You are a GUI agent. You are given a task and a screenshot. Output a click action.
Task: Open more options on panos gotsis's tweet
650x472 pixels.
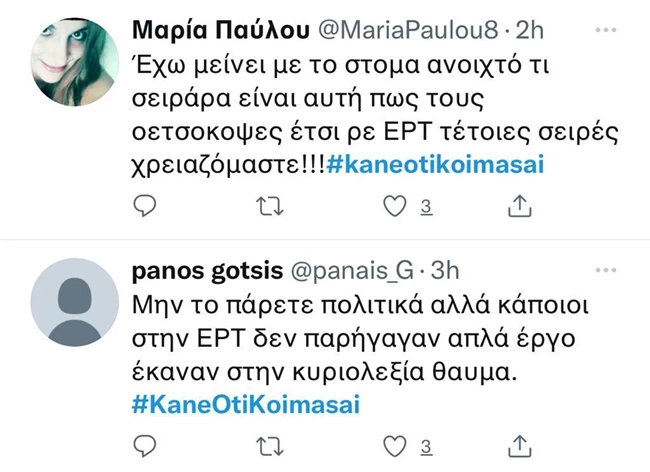(605, 270)
